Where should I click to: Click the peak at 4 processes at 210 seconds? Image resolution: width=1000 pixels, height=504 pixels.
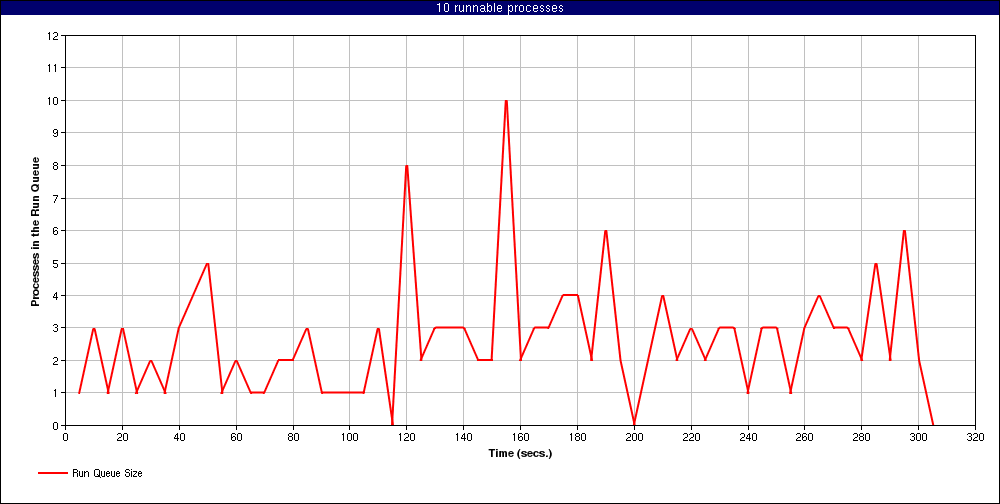[663, 296]
